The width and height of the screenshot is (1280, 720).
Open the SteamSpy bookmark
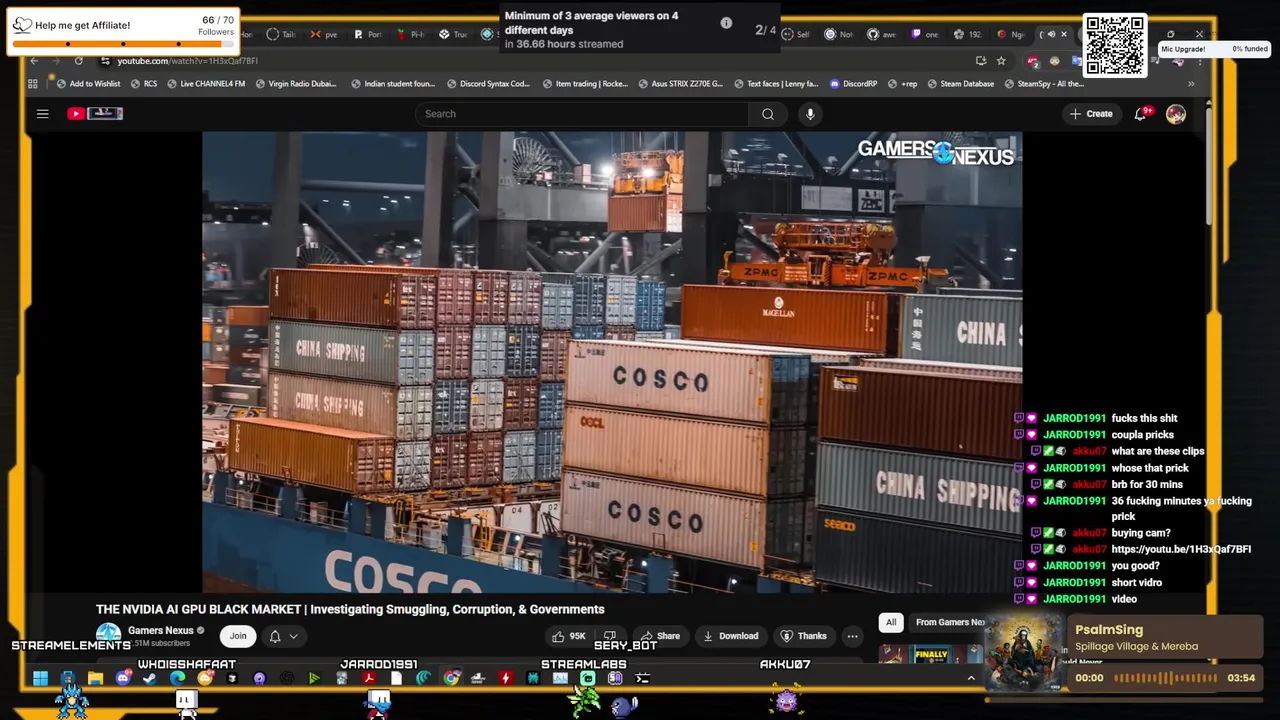tap(1043, 84)
